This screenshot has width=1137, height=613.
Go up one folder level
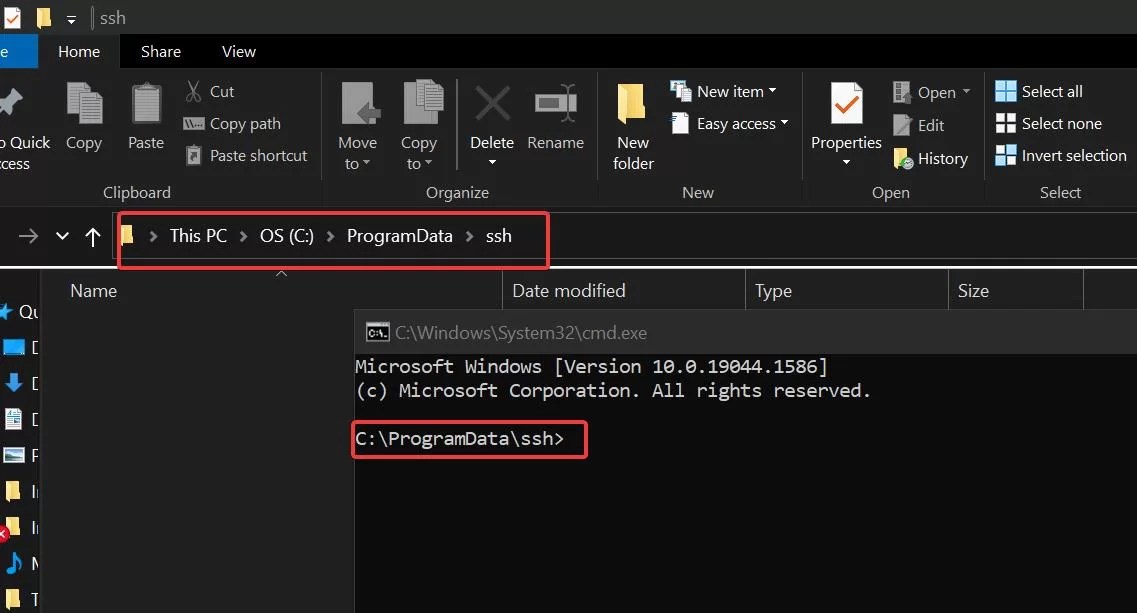point(93,236)
